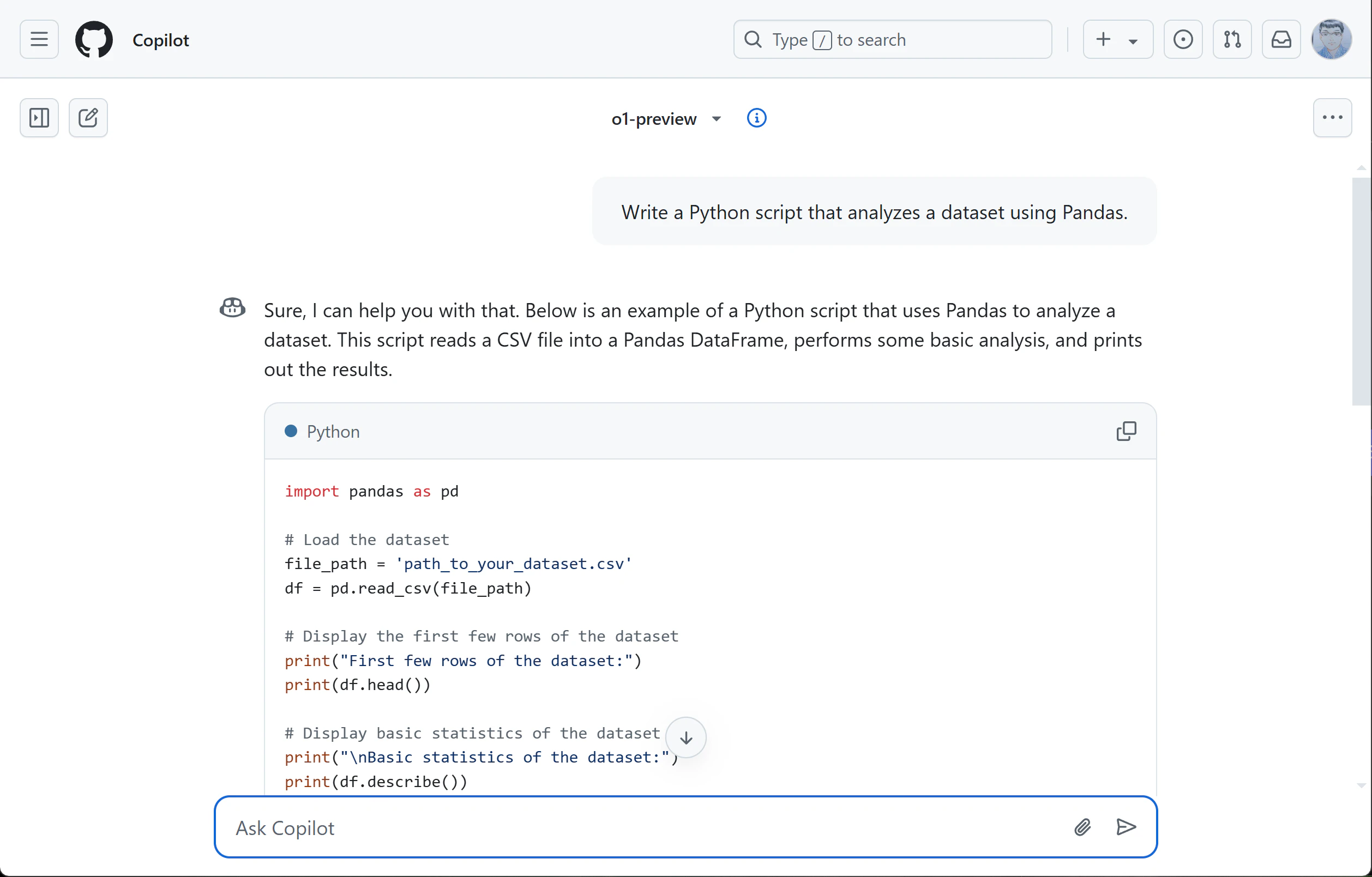
Task: Click the 'df = pd.read_csv(file_path)' line
Action: [x=408, y=588]
